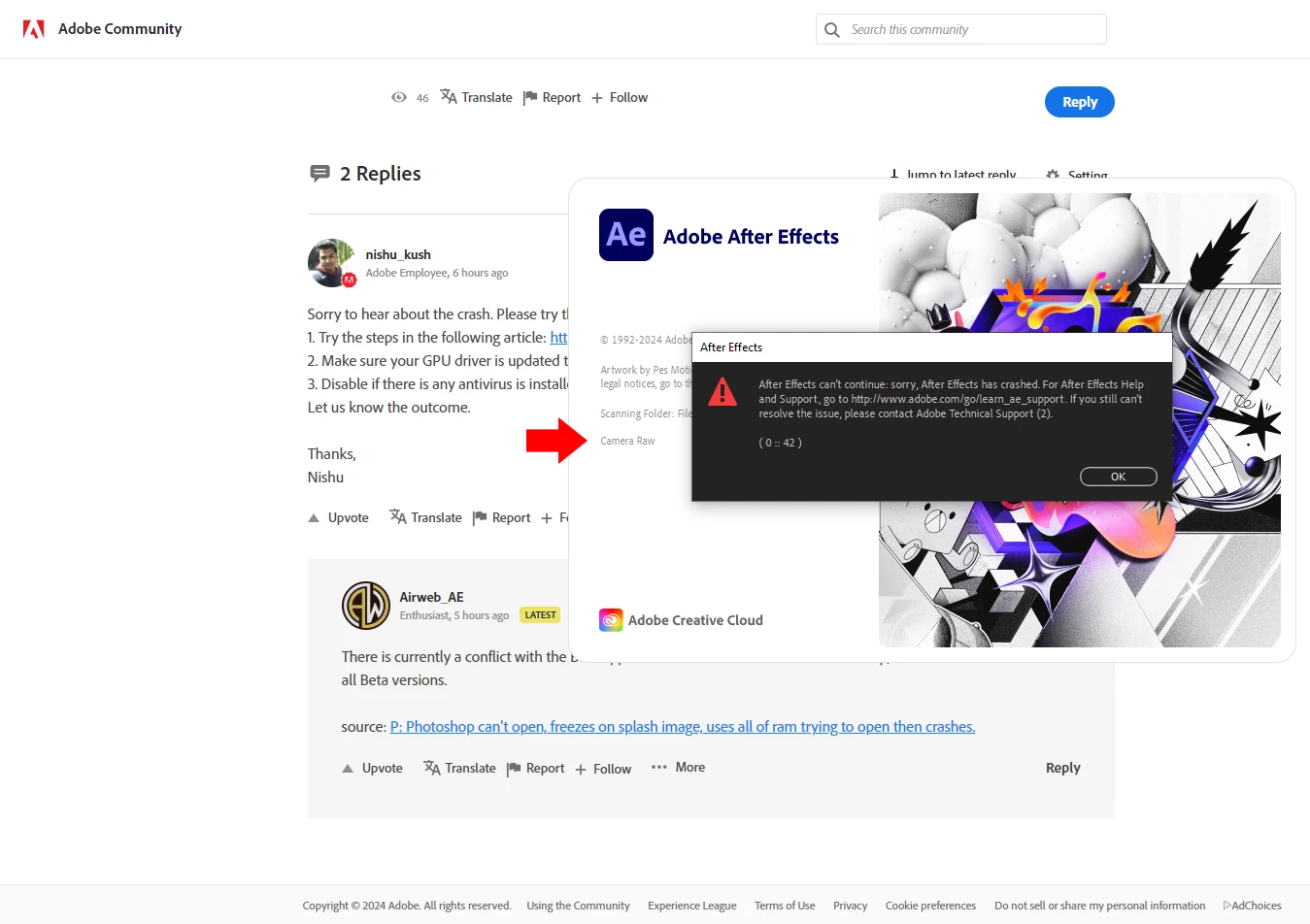1310x924 pixels.
Task: Click the AdChoices footer link
Action: 1252,906
